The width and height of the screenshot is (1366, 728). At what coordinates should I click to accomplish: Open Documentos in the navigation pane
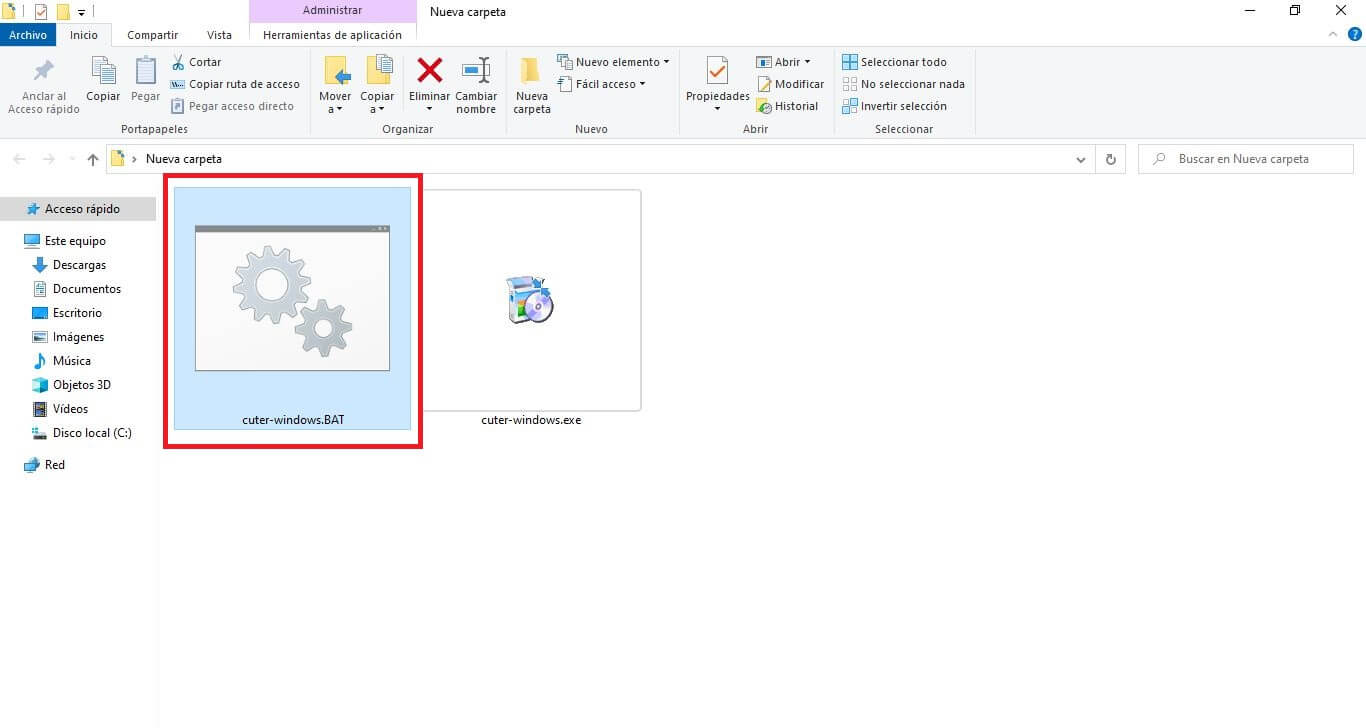[78, 289]
